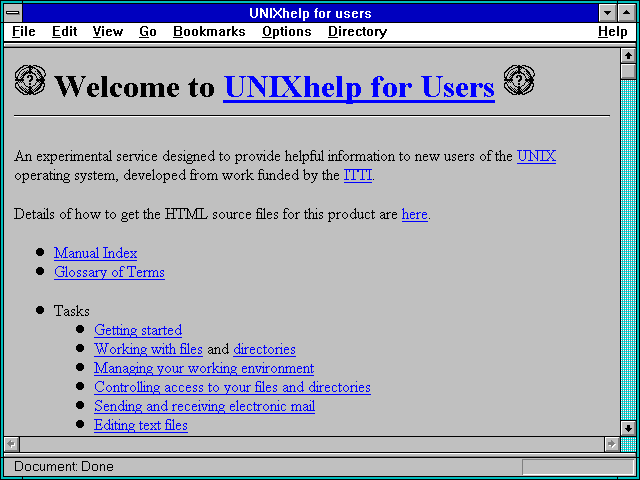Minimize the window with the down arrow button
This screenshot has width=640, height=480.
608,13
